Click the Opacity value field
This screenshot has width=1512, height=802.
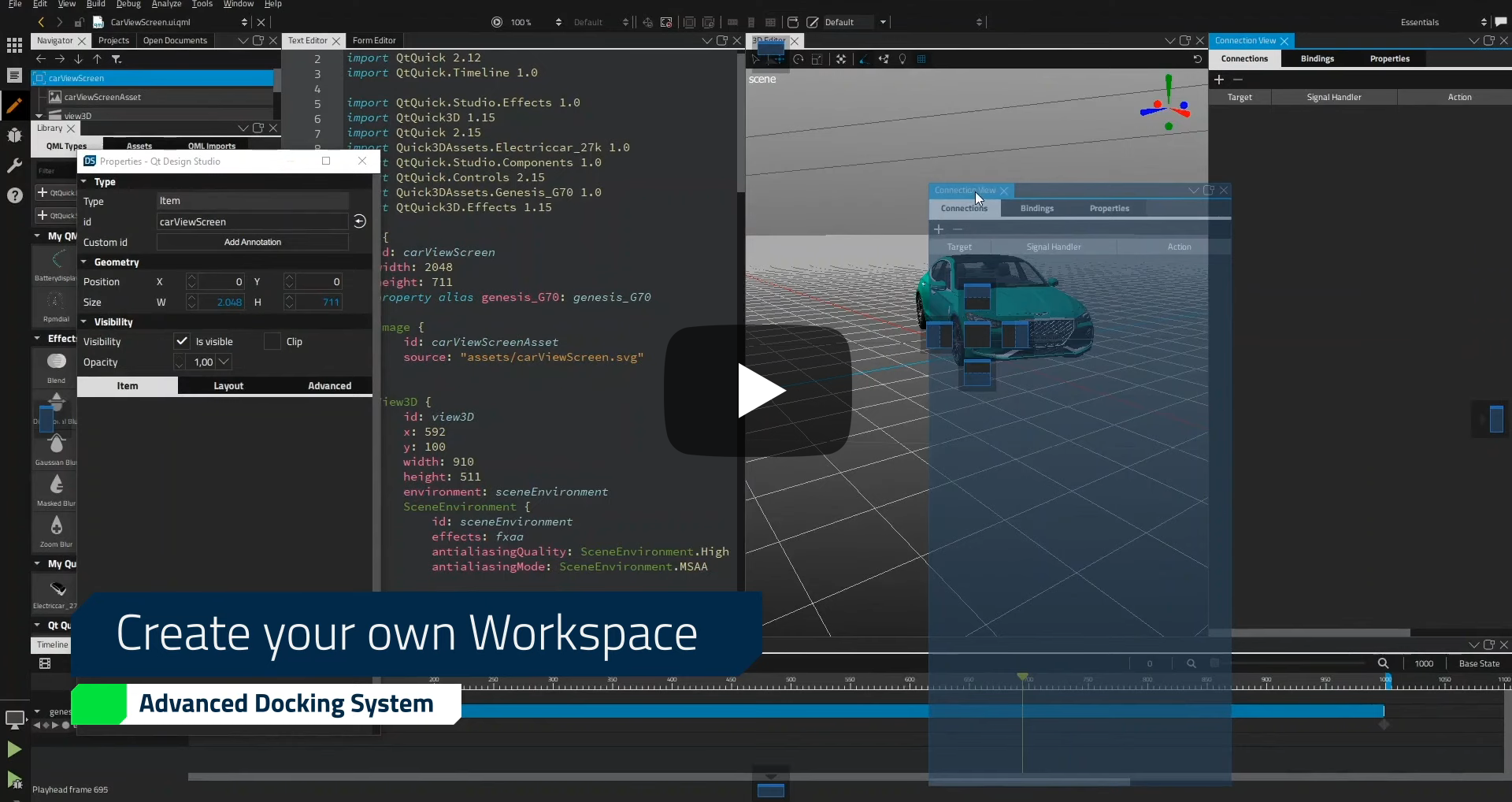coord(203,362)
